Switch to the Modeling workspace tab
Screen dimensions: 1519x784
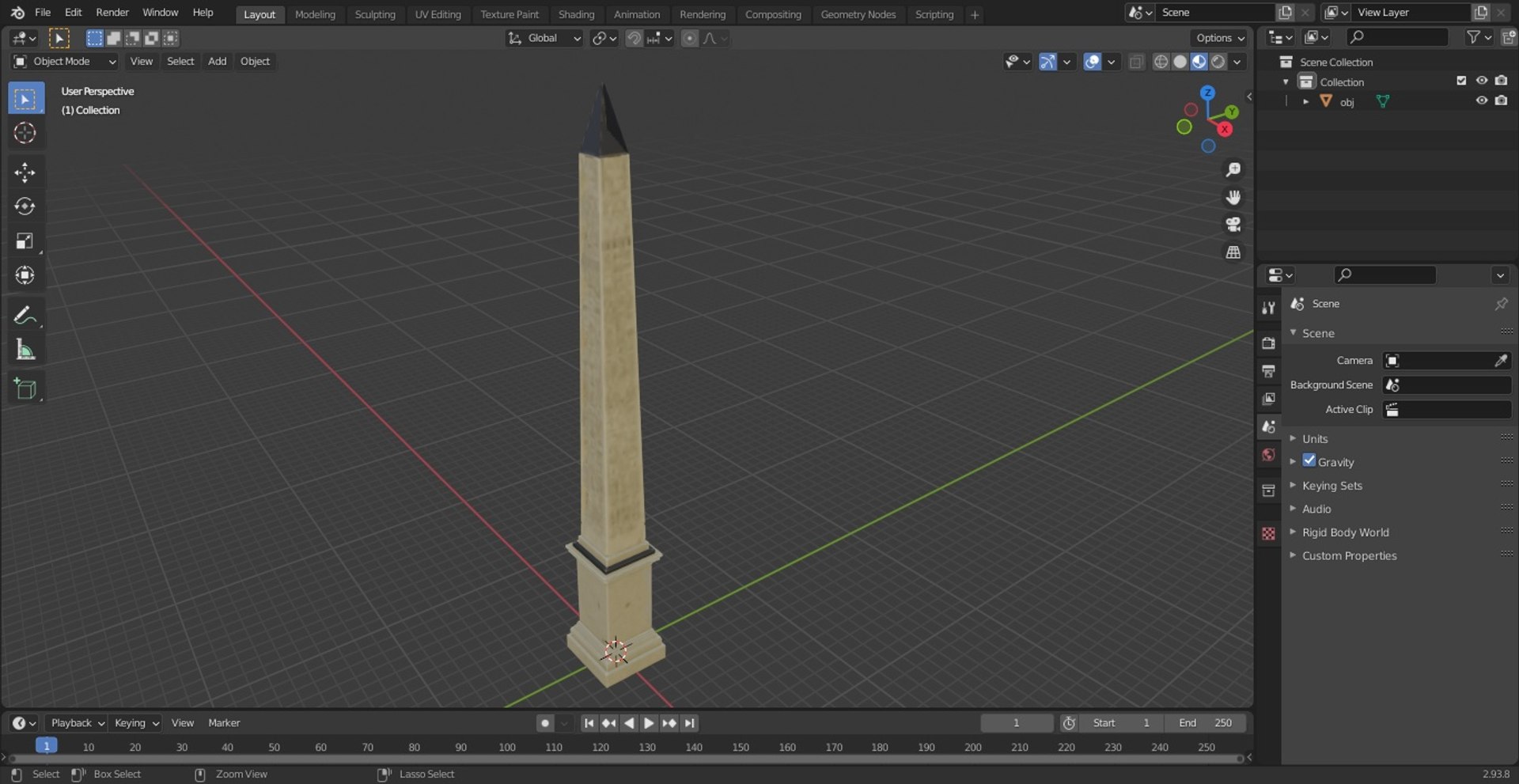315,14
